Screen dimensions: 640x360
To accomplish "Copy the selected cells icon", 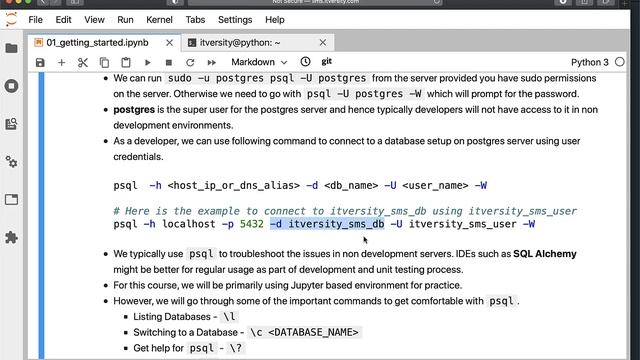I will (x=104, y=62).
